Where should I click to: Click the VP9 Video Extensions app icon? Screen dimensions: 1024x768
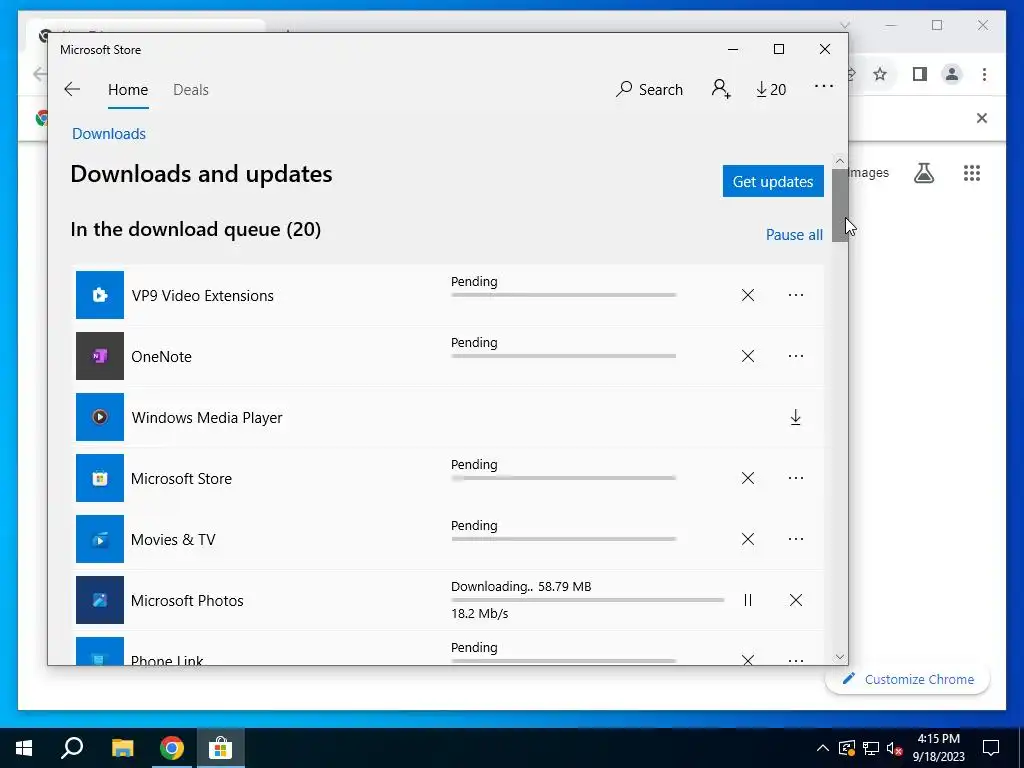(100, 295)
